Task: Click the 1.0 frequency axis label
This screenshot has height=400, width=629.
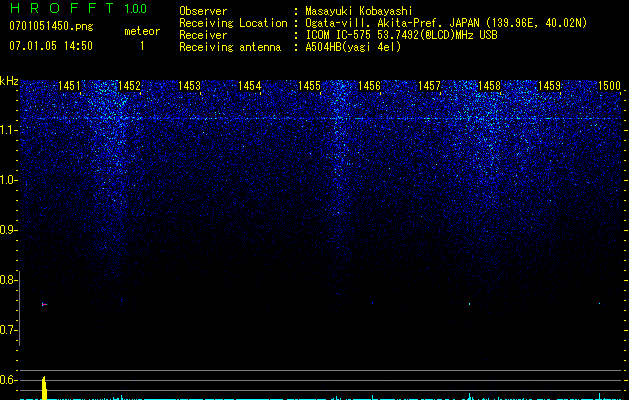Action: pos(8,180)
